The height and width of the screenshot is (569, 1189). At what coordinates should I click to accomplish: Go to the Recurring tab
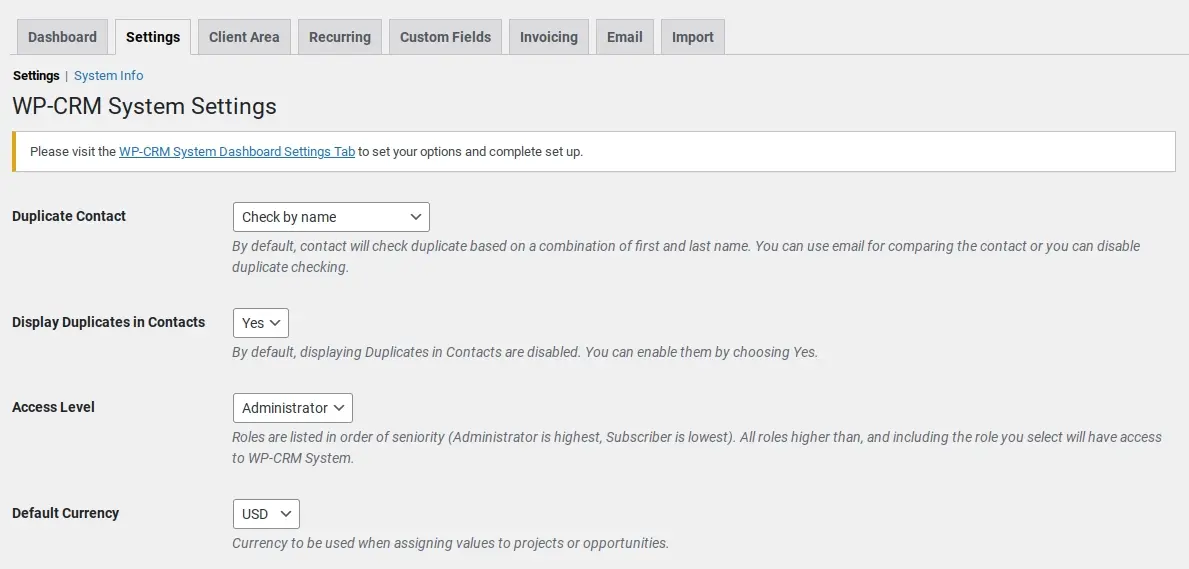340,37
